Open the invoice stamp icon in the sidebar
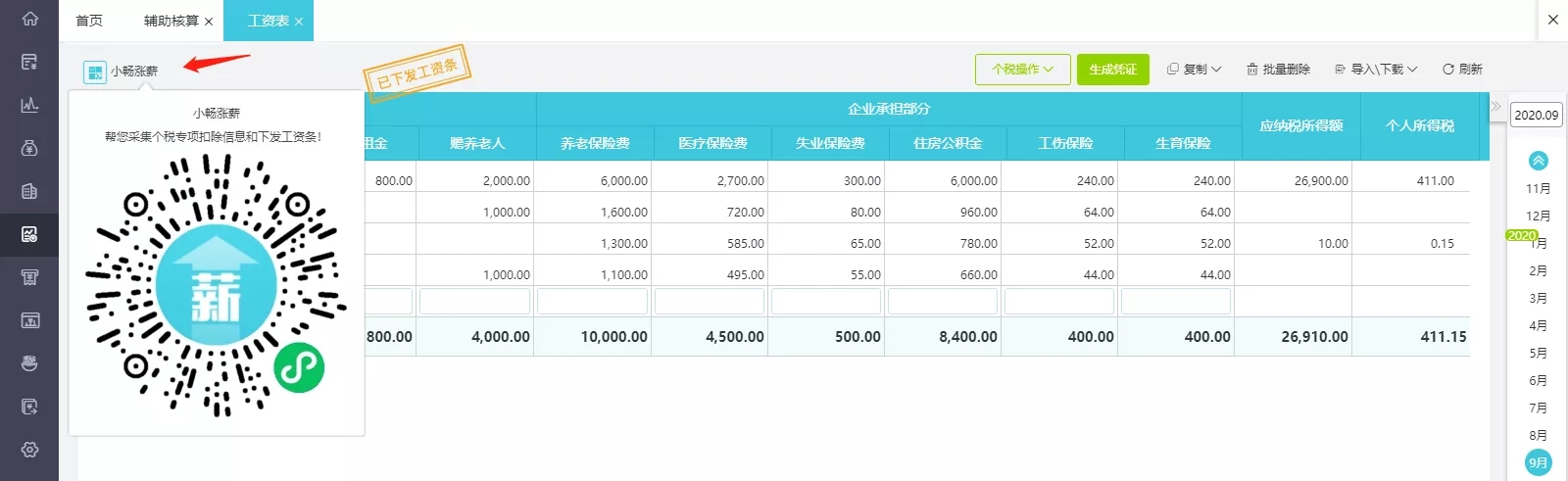The image size is (1568, 481). 29,277
